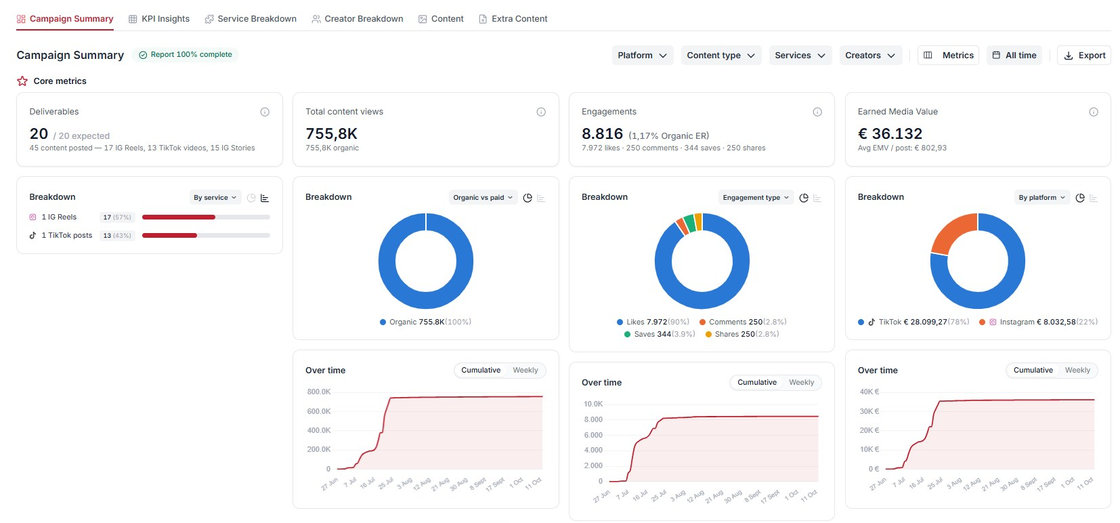Viewport: 1120px width, 523px height.
Task: Expand the Platform filter dropdown
Action: [642, 55]
